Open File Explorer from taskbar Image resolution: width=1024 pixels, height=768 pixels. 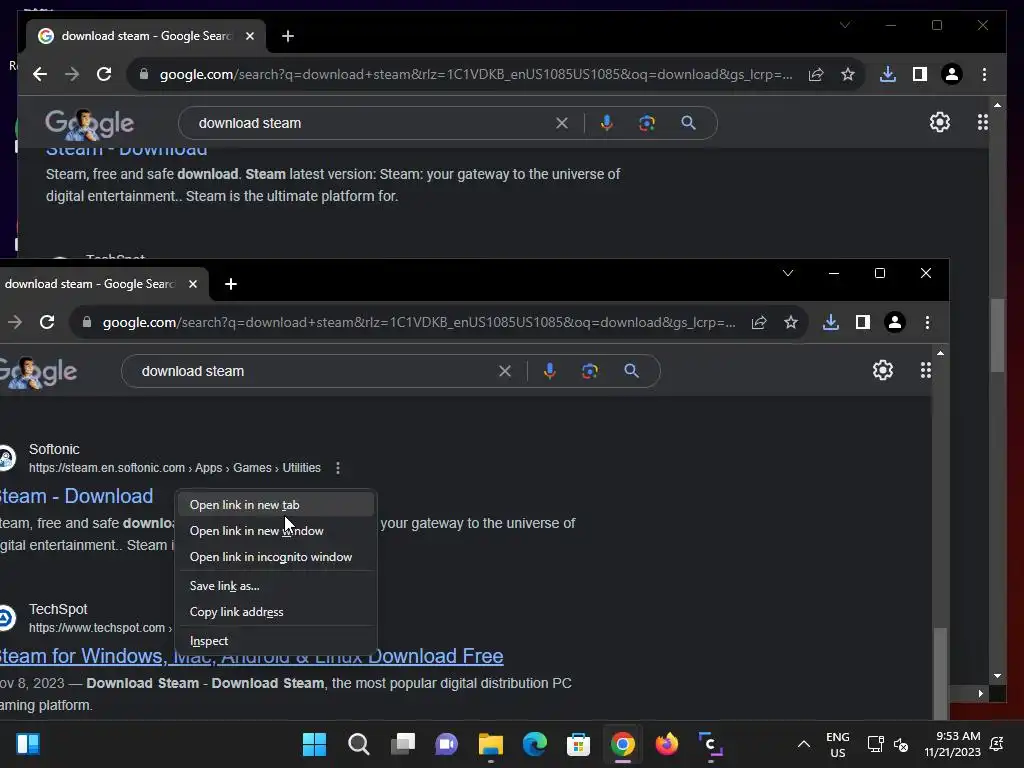point(490,744)
